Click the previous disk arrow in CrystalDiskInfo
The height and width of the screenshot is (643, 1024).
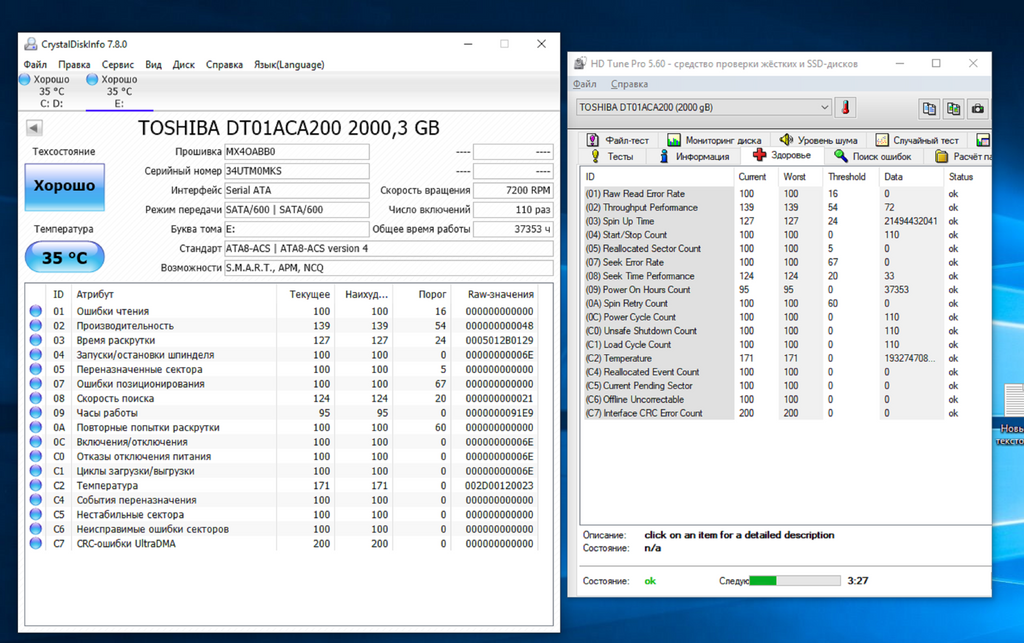(35, 128)
